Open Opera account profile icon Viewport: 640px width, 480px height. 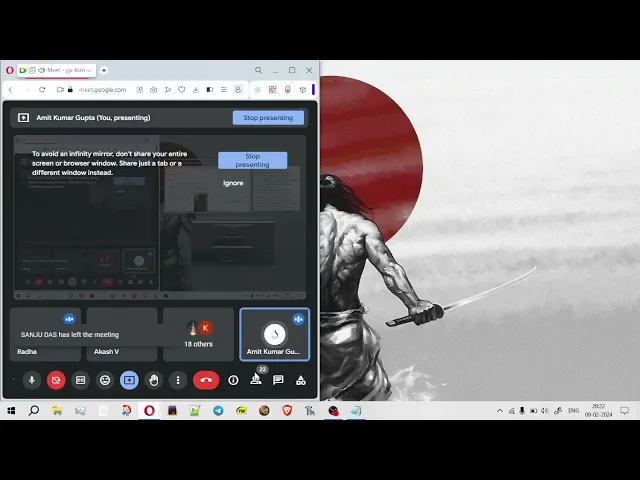[x=238, y=89]
